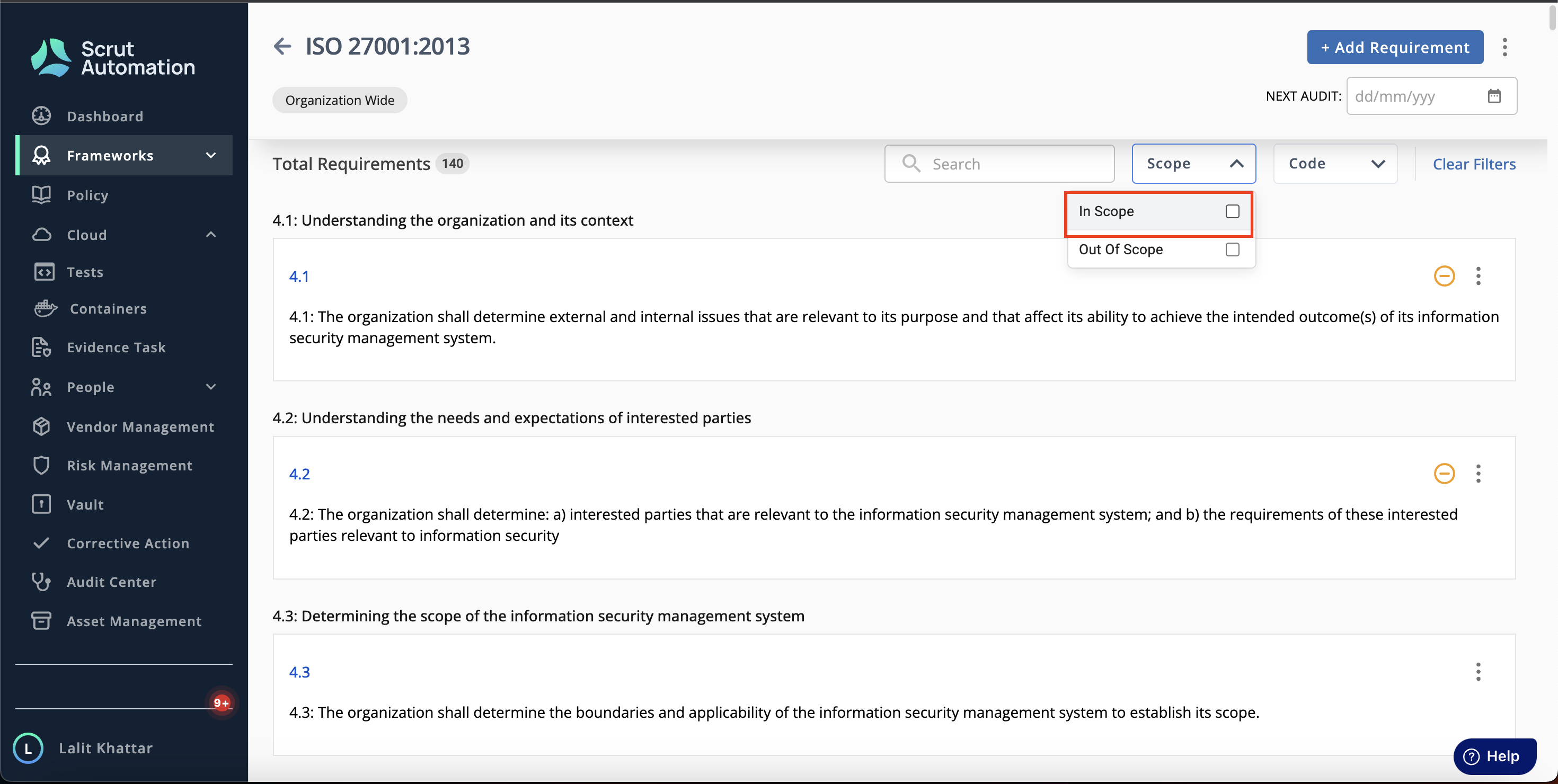Open Evidence Task document icon
The width and height of the screenshot is (1558, 784).
click(x=42, y=347)
